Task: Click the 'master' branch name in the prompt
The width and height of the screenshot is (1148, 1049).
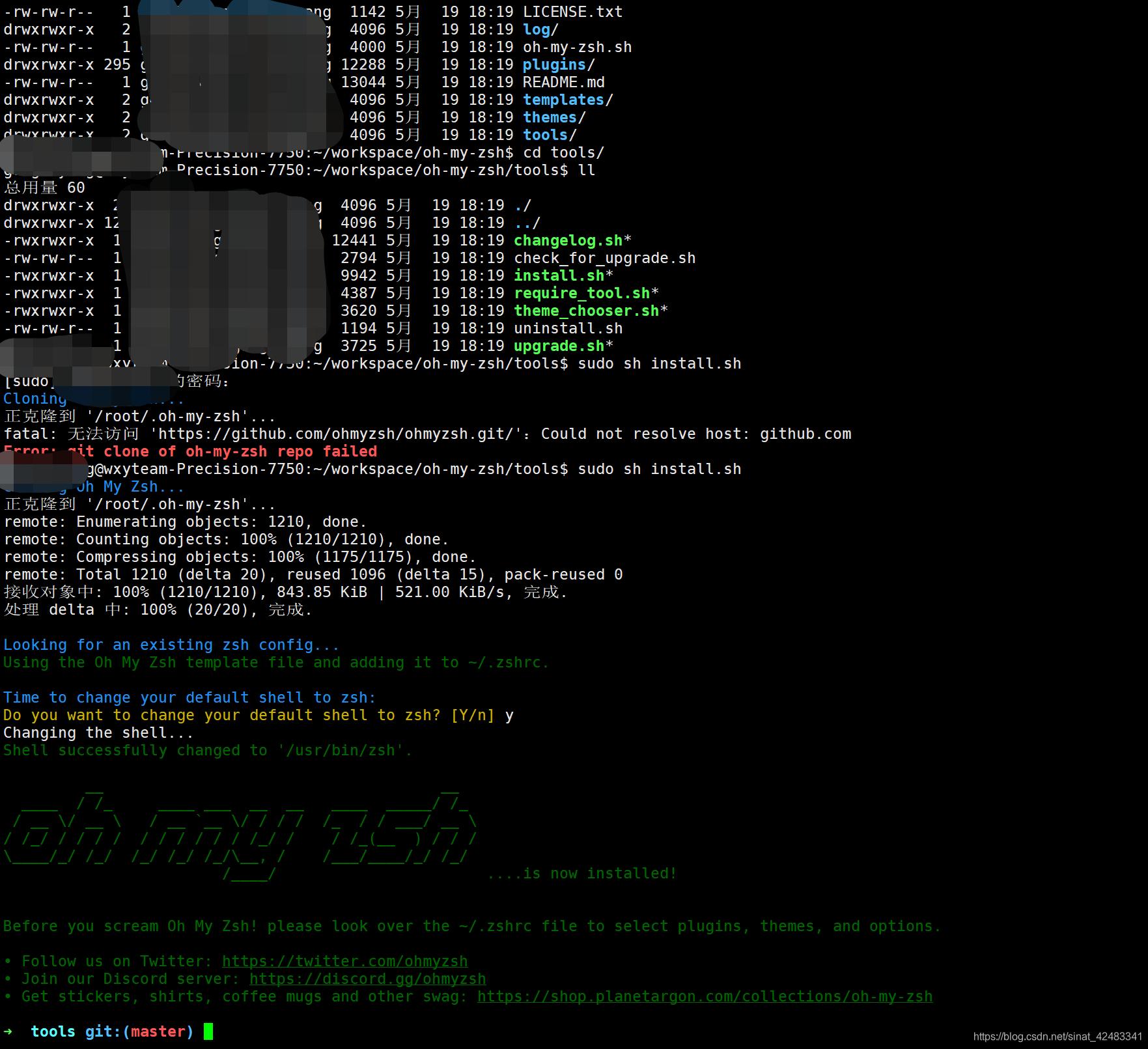Action: coord(158,1031)
